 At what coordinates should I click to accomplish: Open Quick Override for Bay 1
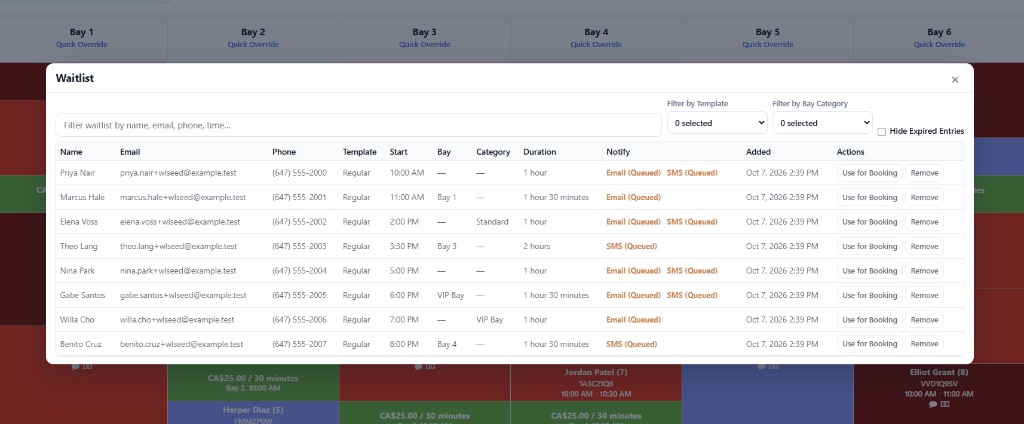click(x=82, y=44)
